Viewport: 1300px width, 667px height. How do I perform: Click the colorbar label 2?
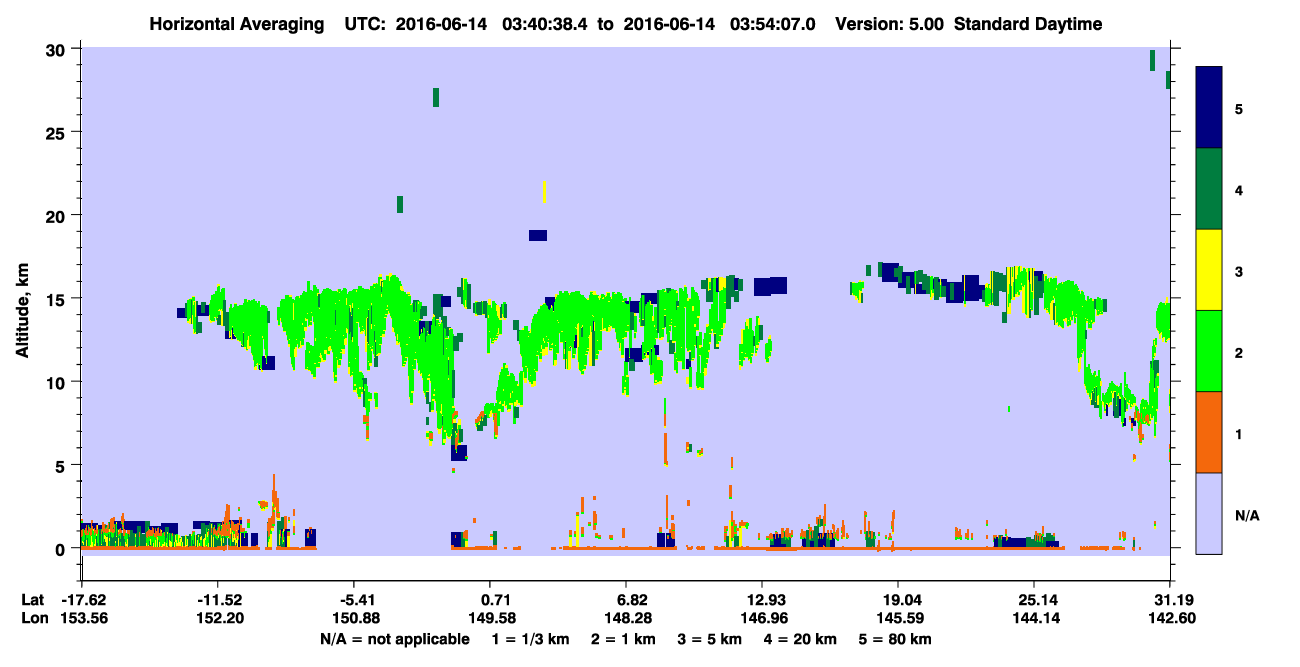pos(1239,352)
